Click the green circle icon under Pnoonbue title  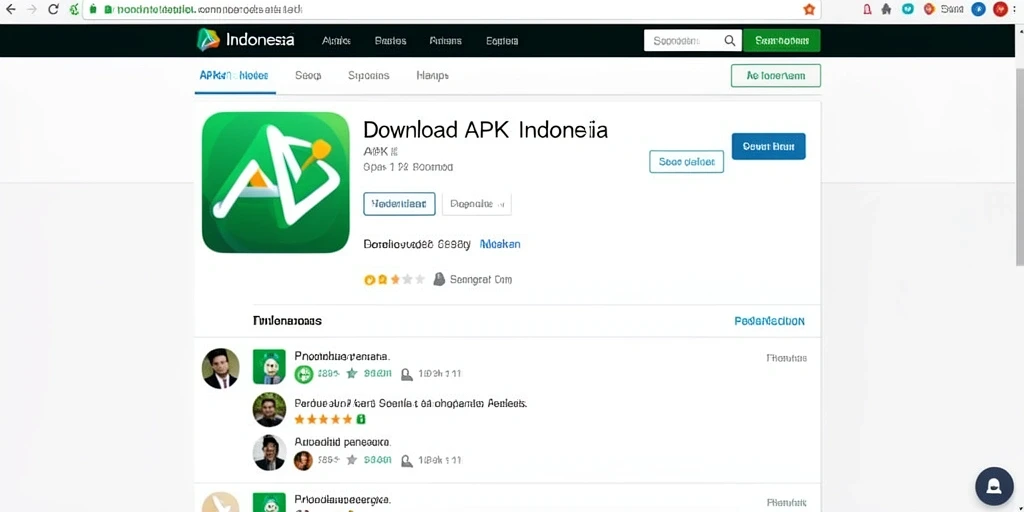pyautogui.click(x=304, y=374)
